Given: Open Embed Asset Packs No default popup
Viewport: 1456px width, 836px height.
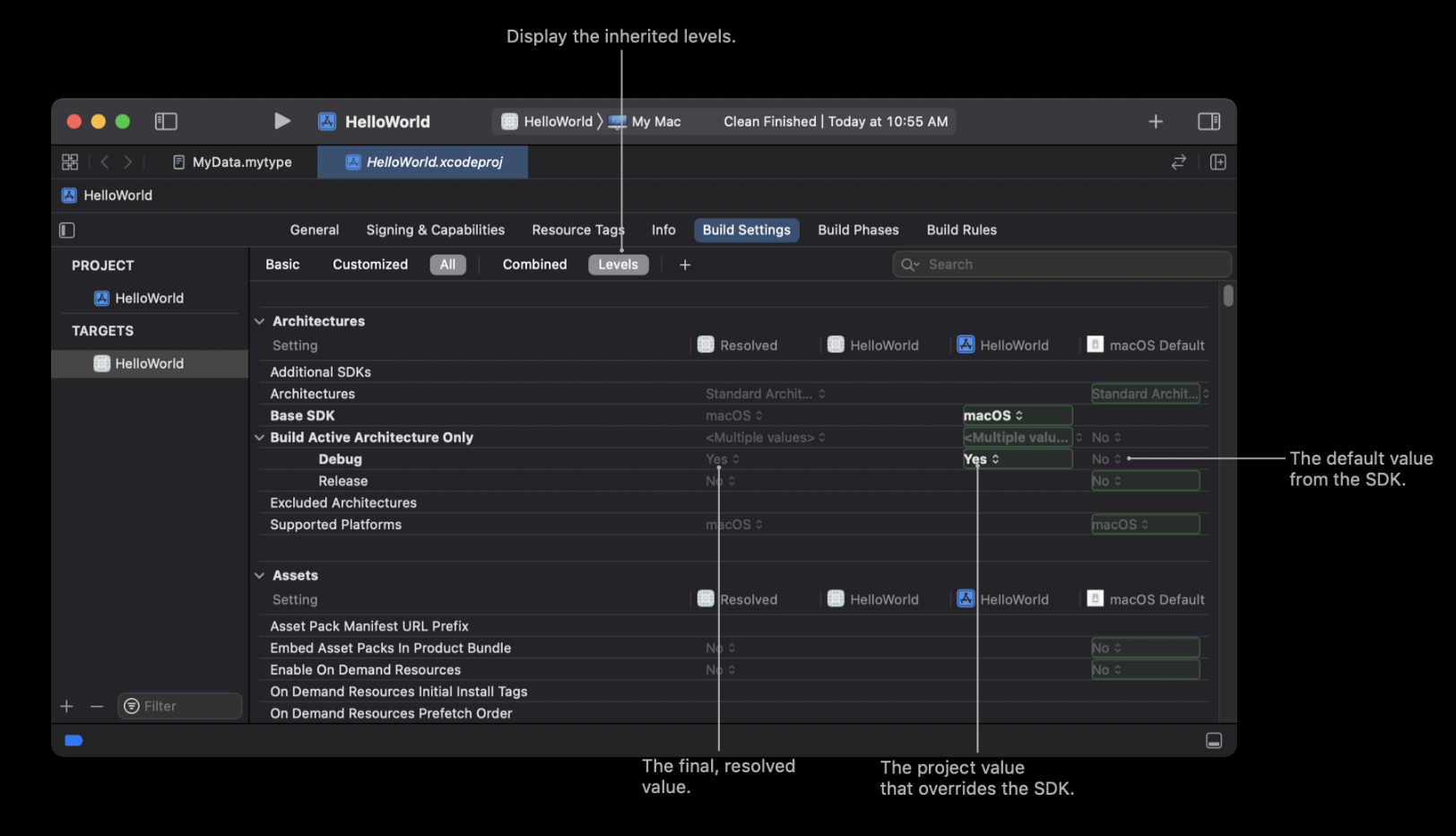Looking at the screenshot, I should (1145, 648).
